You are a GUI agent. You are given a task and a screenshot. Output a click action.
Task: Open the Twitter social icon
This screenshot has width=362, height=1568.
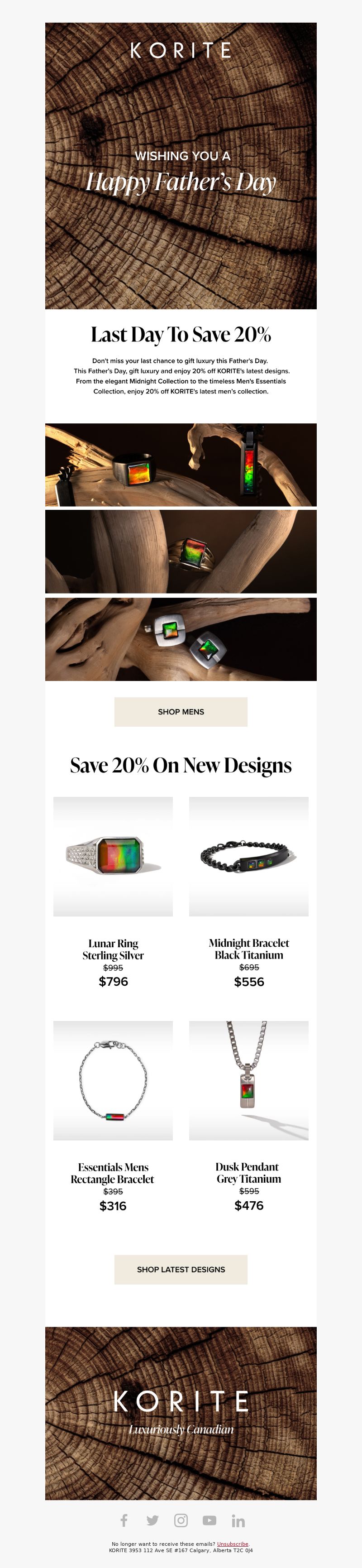tap(152, 1520)
